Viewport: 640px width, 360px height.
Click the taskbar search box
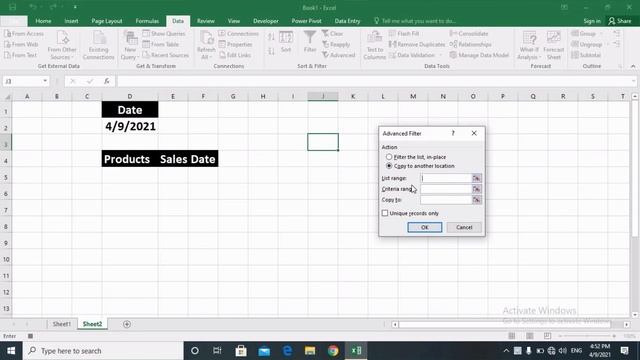click(103, 351)
